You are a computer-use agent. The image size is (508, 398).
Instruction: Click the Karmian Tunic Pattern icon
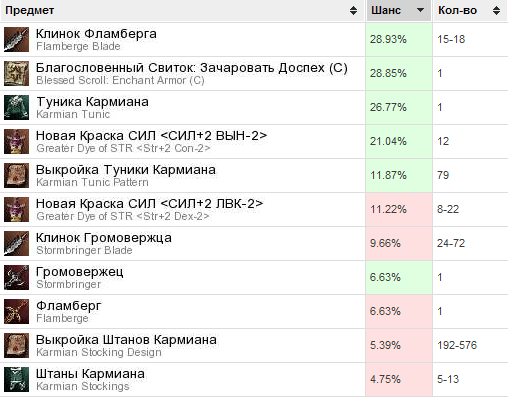16,176
